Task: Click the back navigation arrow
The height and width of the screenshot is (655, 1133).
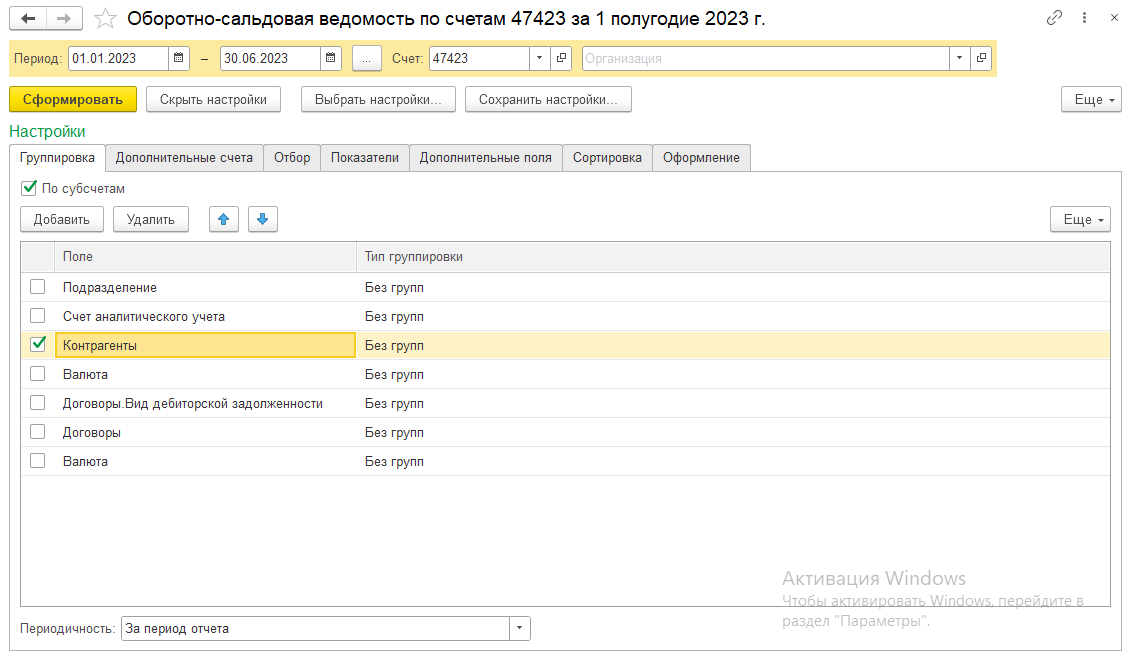Action: point(28,19)
